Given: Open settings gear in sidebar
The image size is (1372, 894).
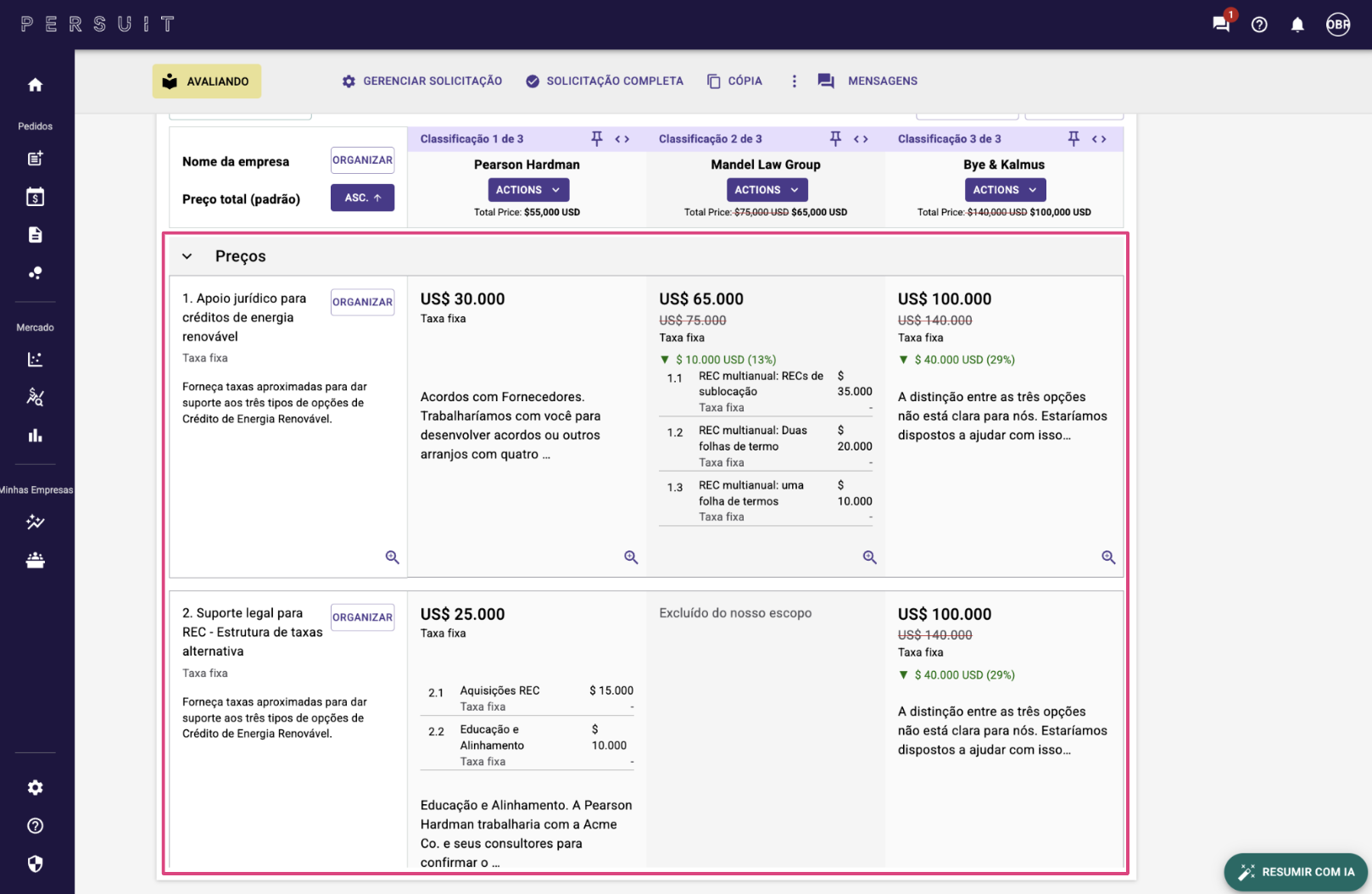Looking at the screenshot, I should (x=35, y=788).
